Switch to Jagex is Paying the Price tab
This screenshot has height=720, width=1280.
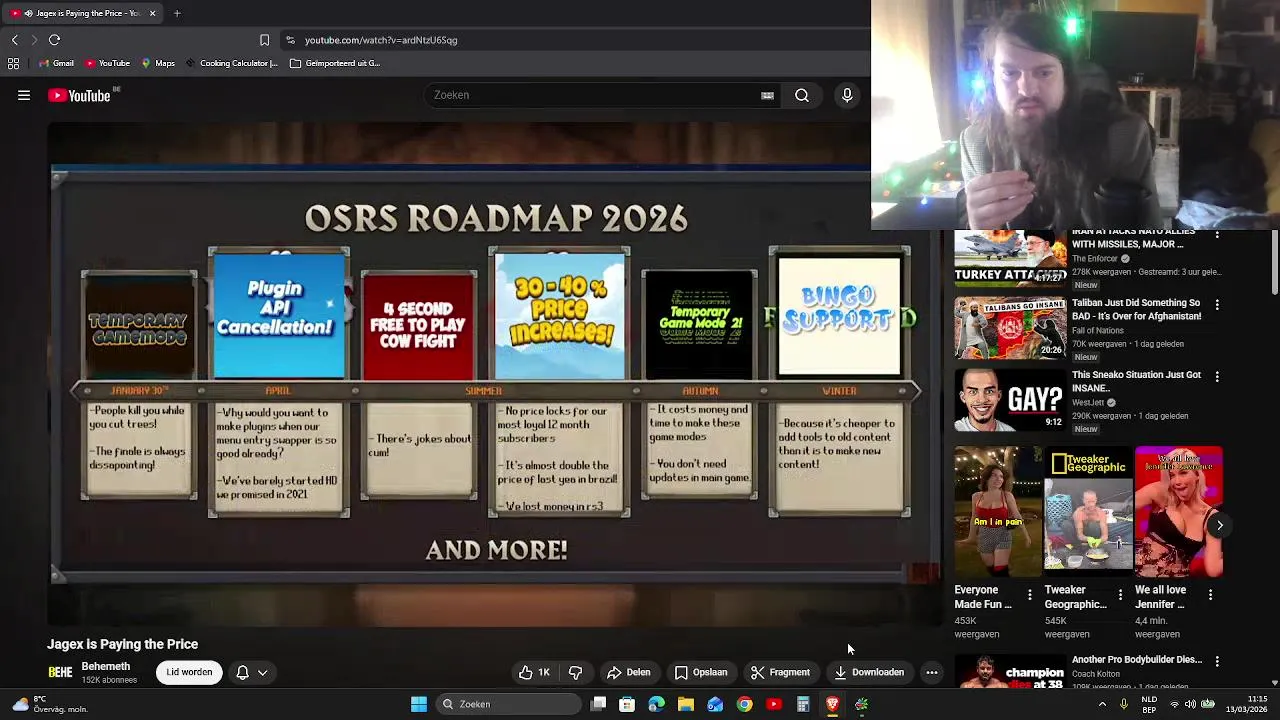coord(84,13)
